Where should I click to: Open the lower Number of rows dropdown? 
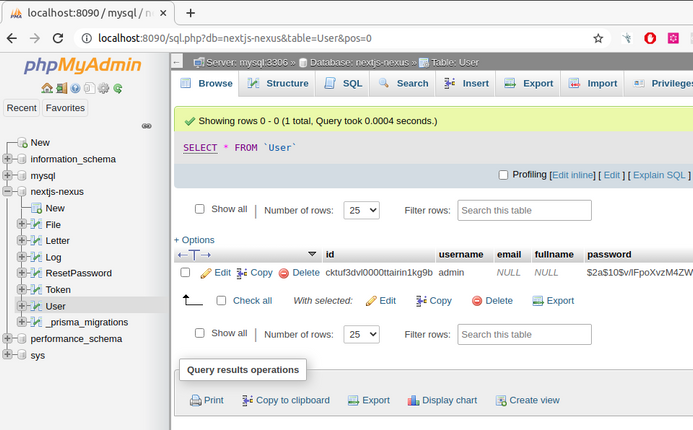[362, 335]
